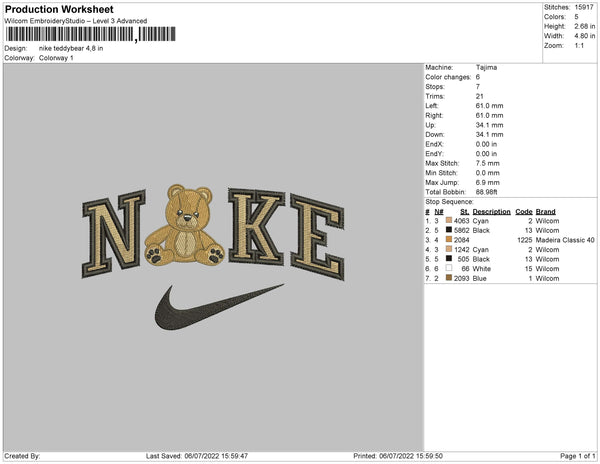This screenshot has height=464, width=600.
Task: Click the 'St.' column header
Action: pyautogui.click(x=465, y=212)
